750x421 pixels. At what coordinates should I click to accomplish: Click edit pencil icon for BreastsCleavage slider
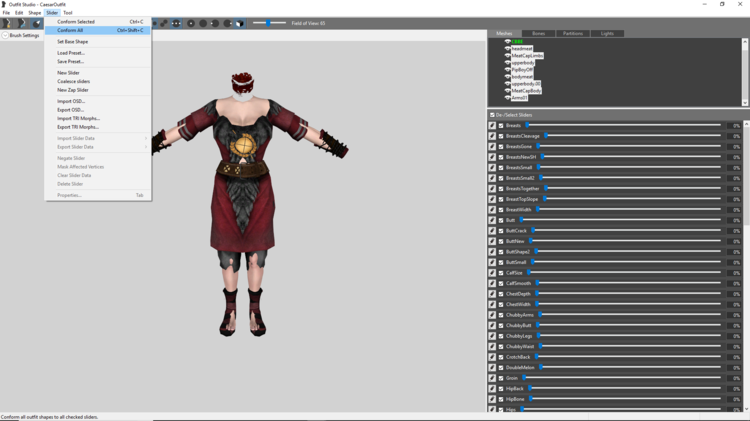(x=492, y=136)
